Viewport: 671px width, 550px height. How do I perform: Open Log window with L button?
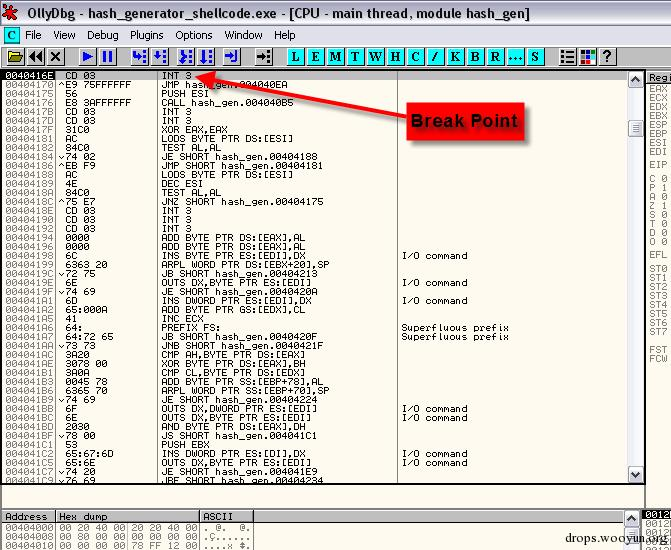[x=295, y=56]
